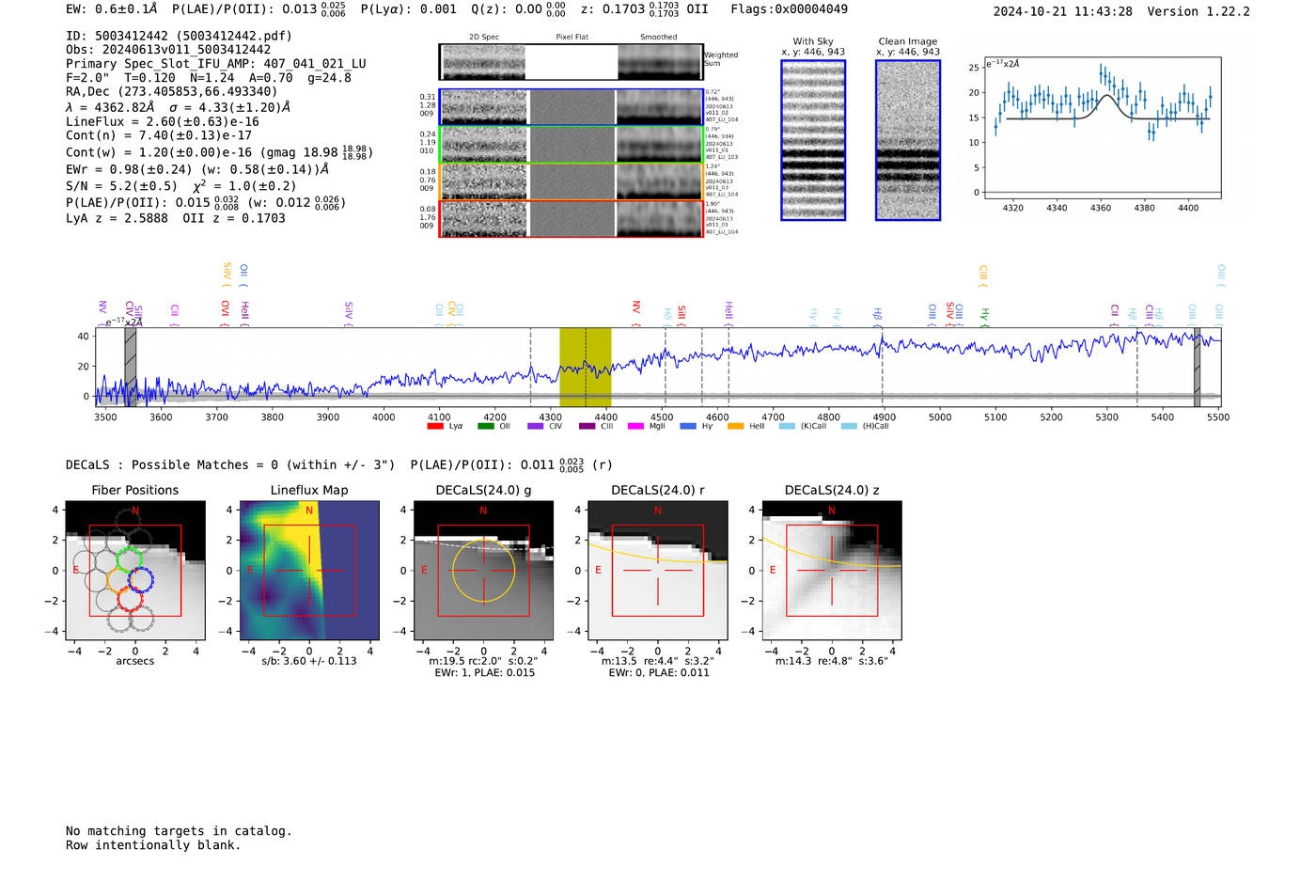Click the magenta CII label near 3620 Å
1316x896 pixels.
pyautogui.click(x=175, y=313)
